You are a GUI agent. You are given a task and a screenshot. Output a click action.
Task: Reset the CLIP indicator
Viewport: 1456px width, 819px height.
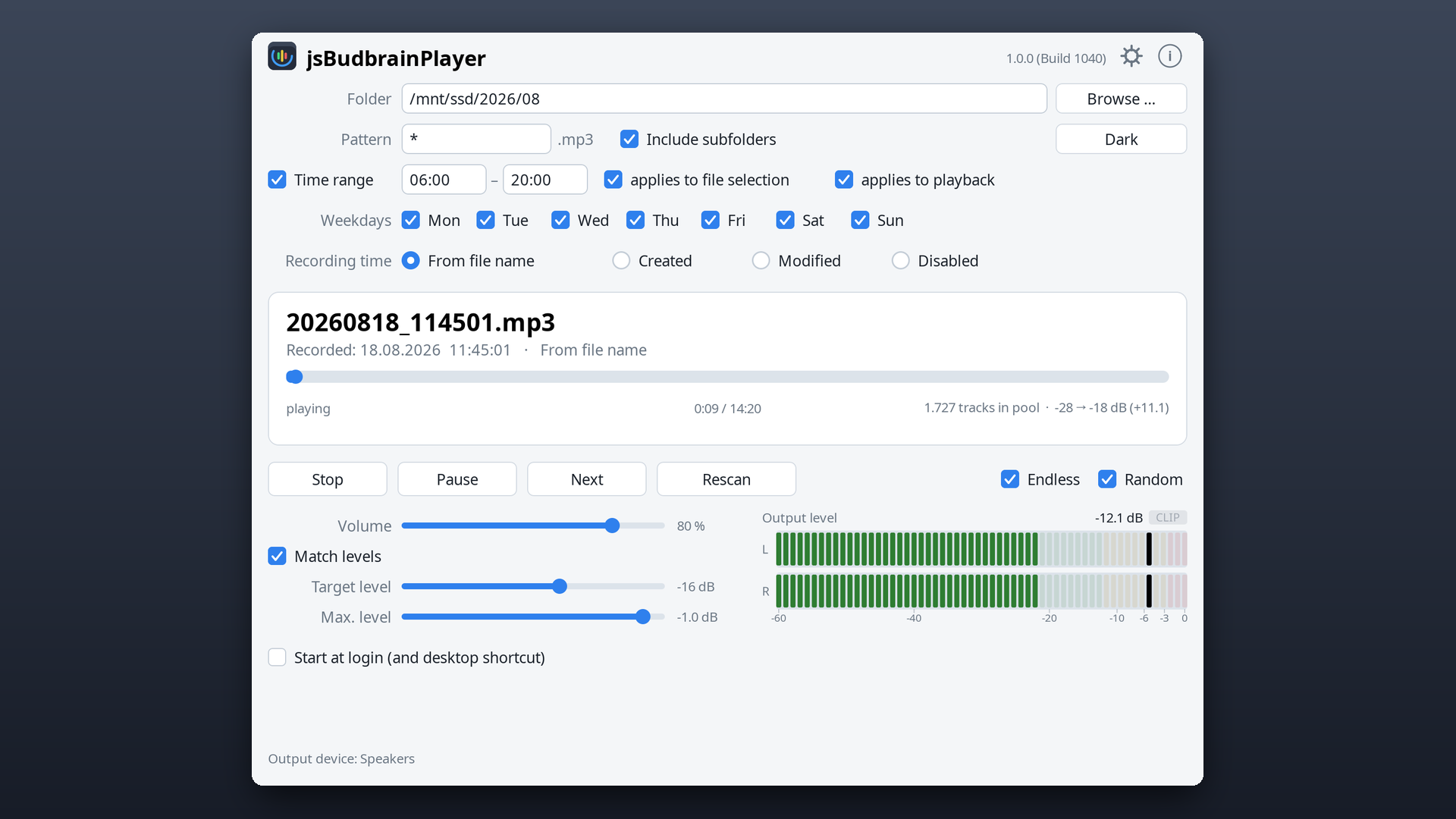(1168, 517)
